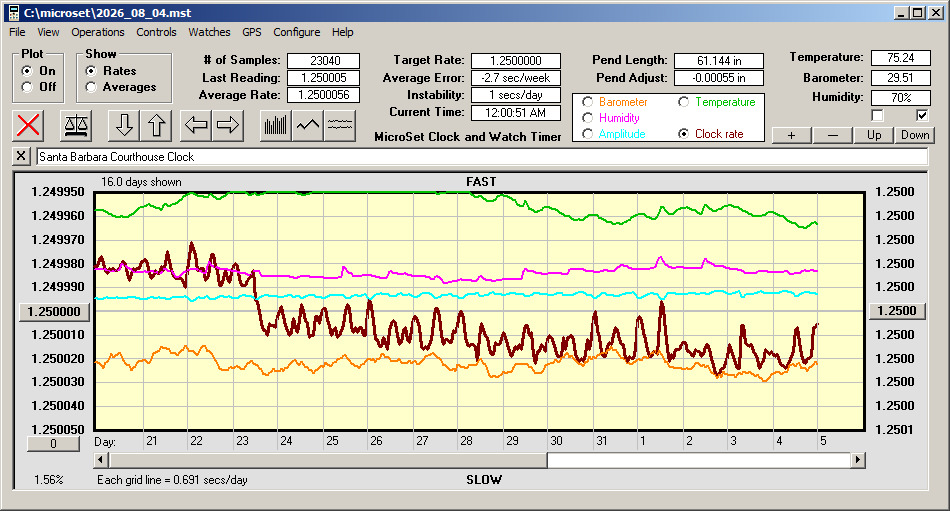Open the Watches menu
The width and height of the screenshot is (950, 511).
pos(209,32)
